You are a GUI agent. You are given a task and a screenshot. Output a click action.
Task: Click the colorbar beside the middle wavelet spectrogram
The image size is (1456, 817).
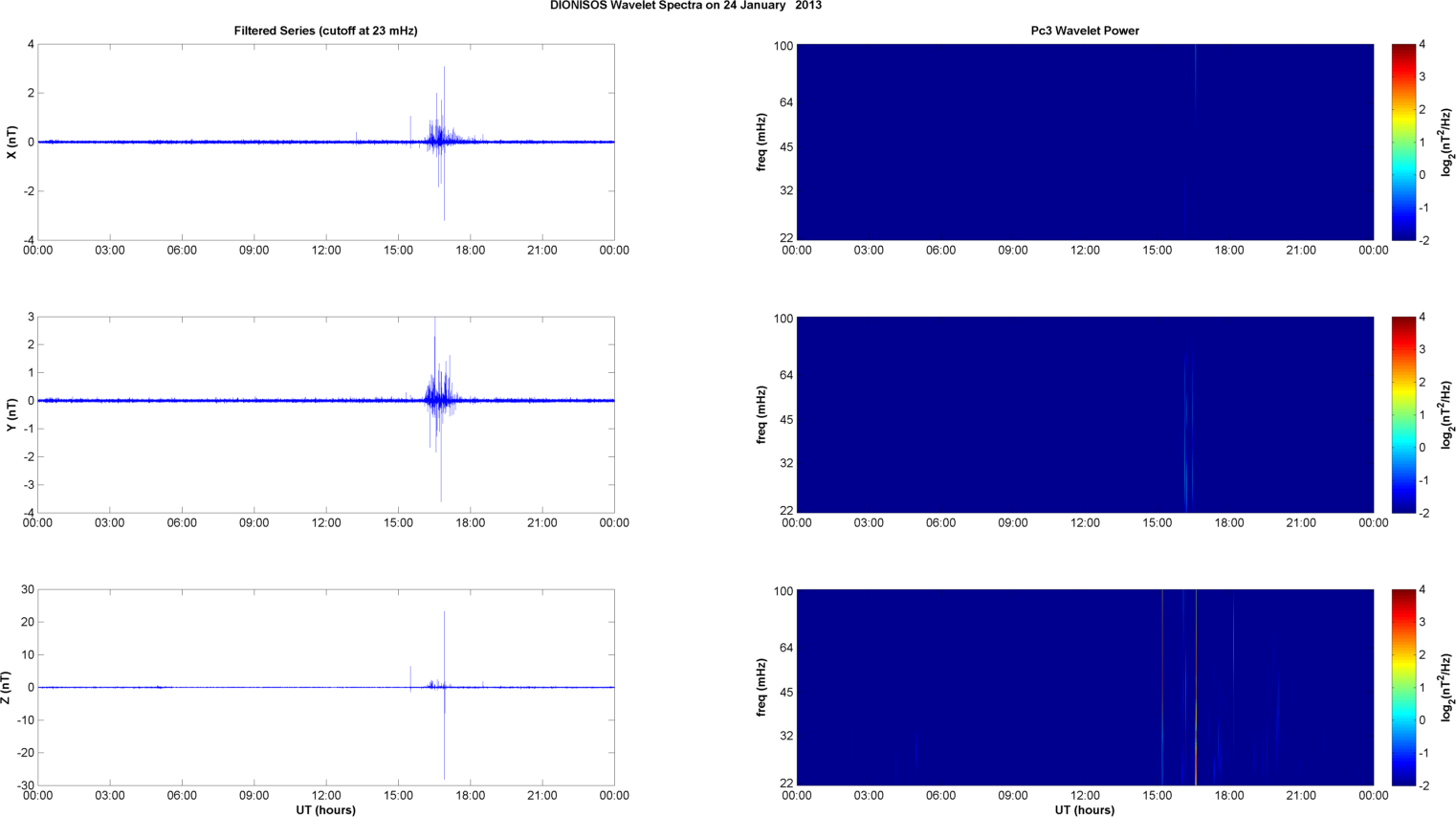coord(1403,414)
